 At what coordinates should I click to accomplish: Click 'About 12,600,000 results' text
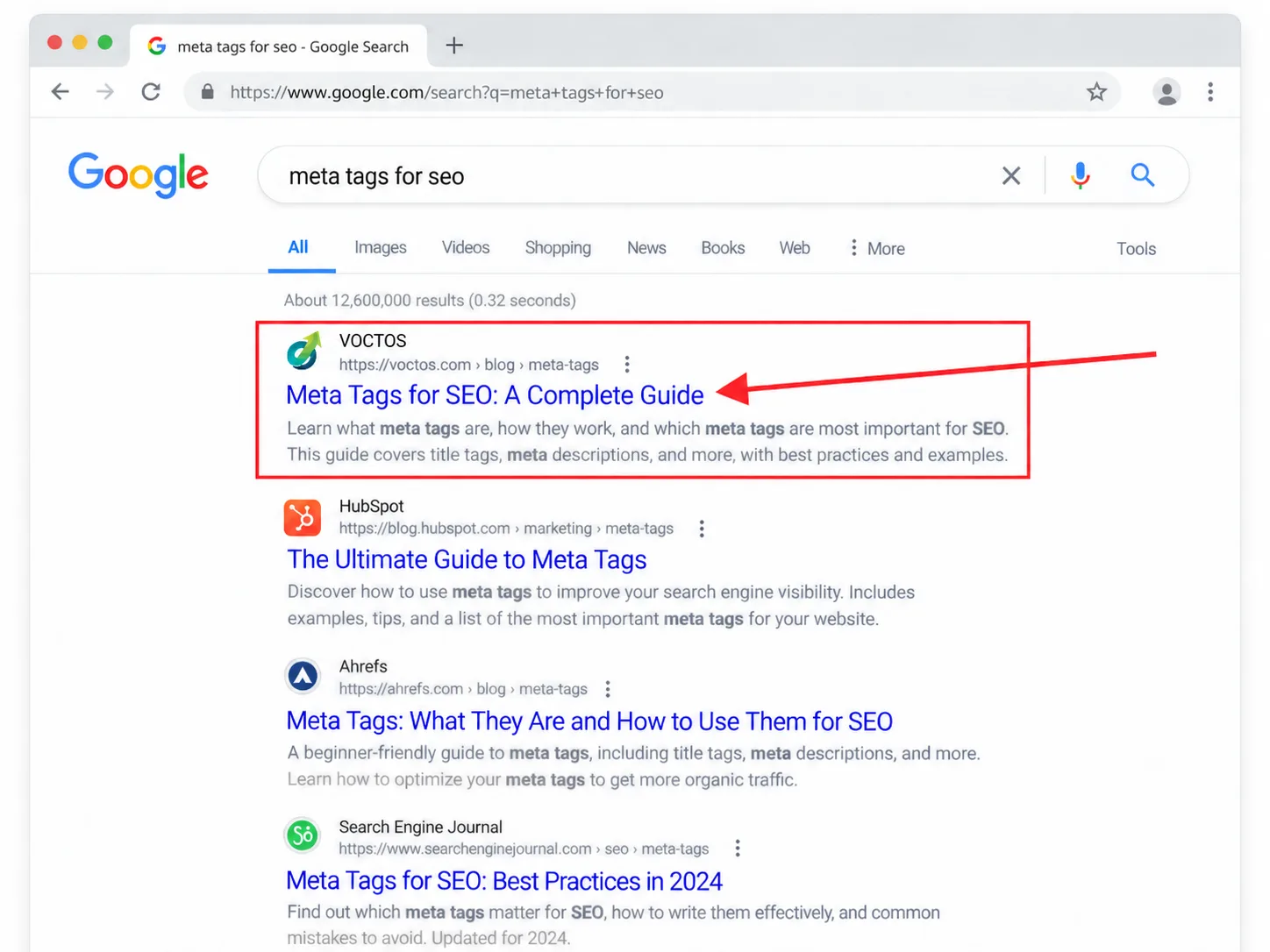[430, 301]
